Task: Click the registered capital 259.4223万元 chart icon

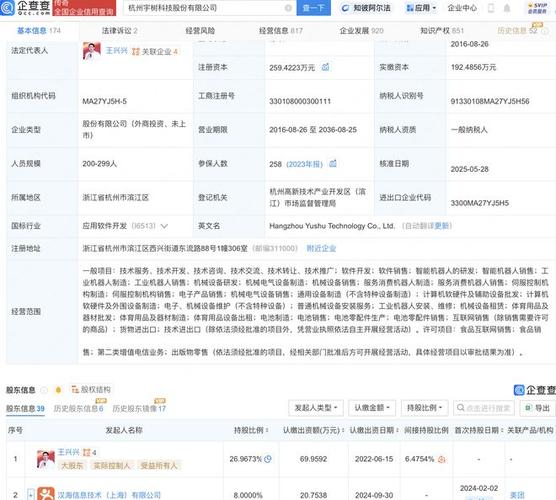Action: (325, 67)
